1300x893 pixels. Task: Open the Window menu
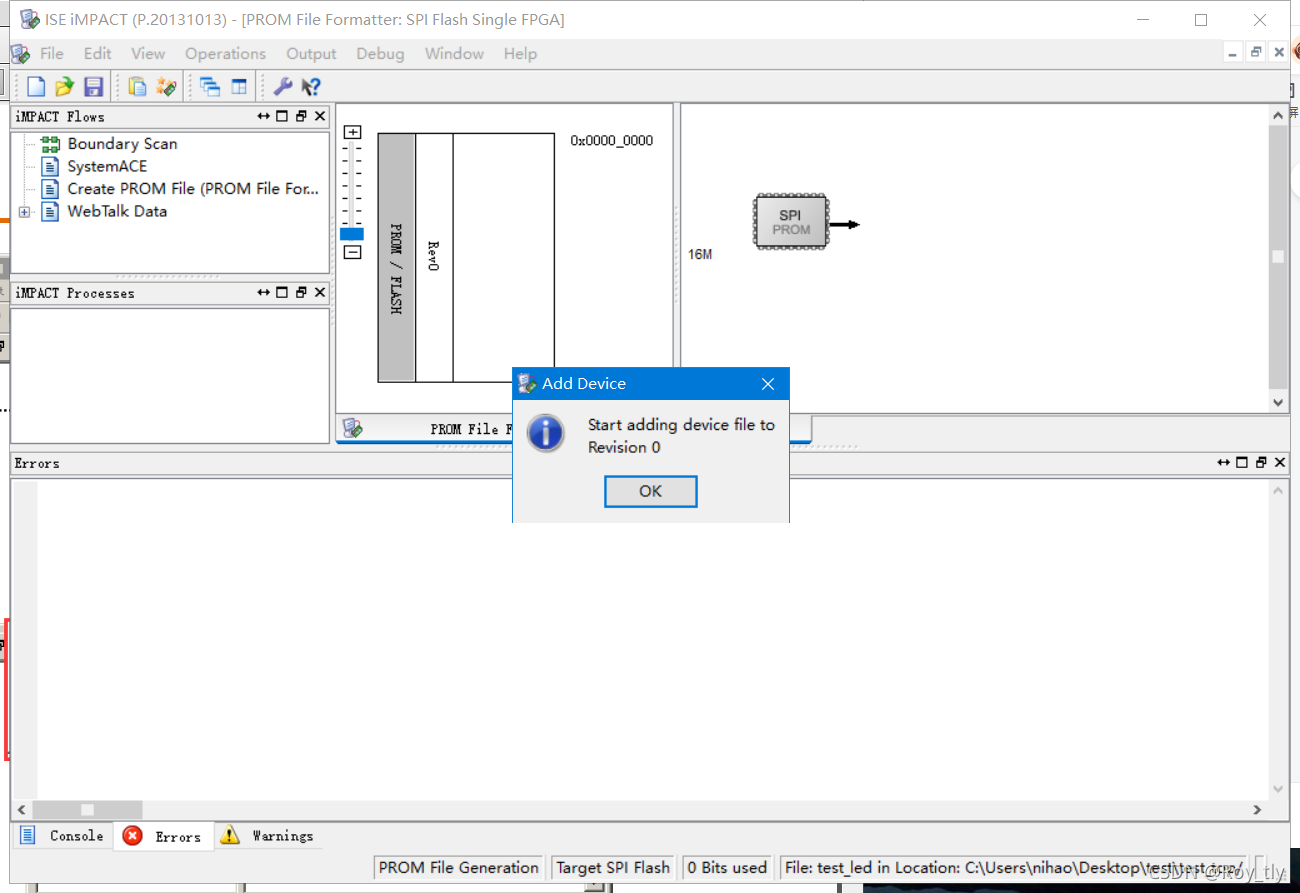[x=454, y=54]
